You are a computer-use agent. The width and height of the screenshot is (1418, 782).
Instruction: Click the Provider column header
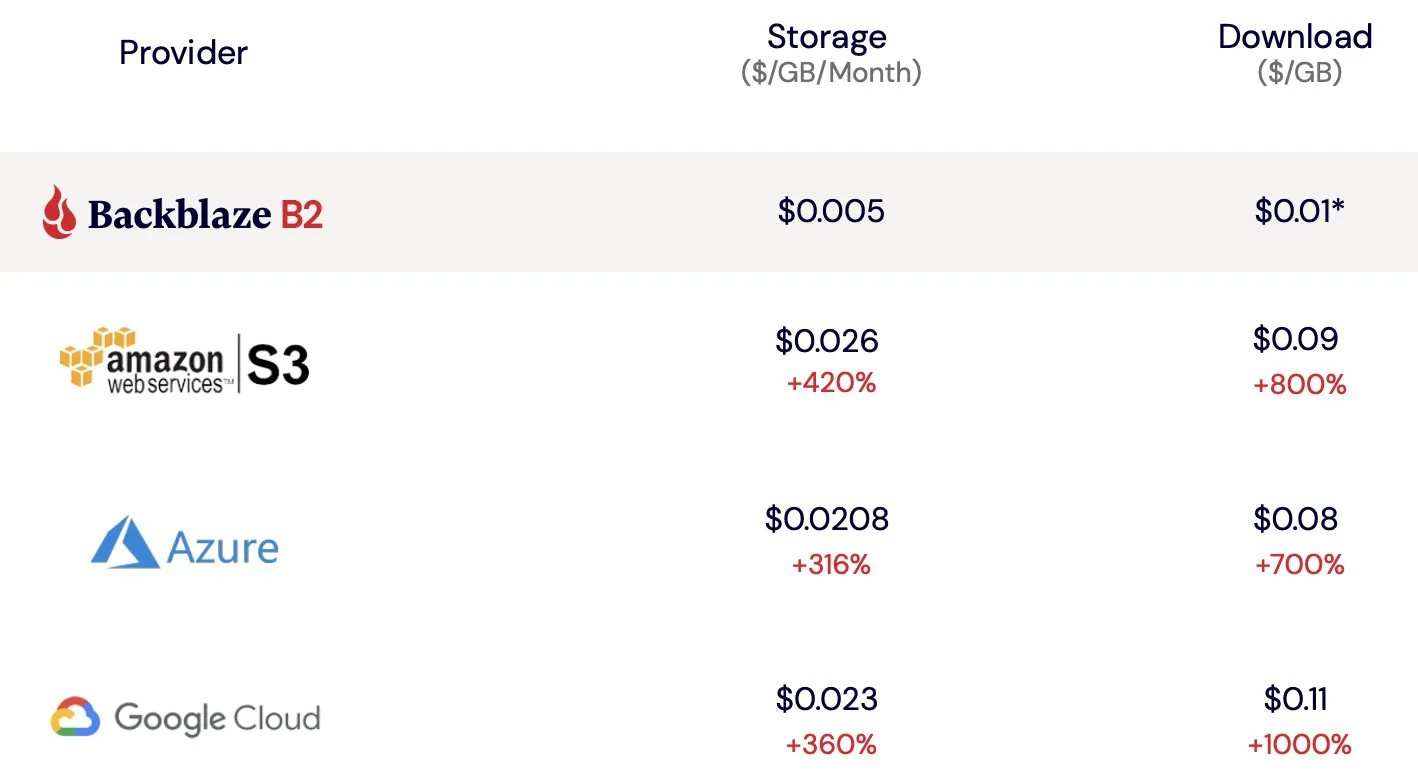click(183, 52)
